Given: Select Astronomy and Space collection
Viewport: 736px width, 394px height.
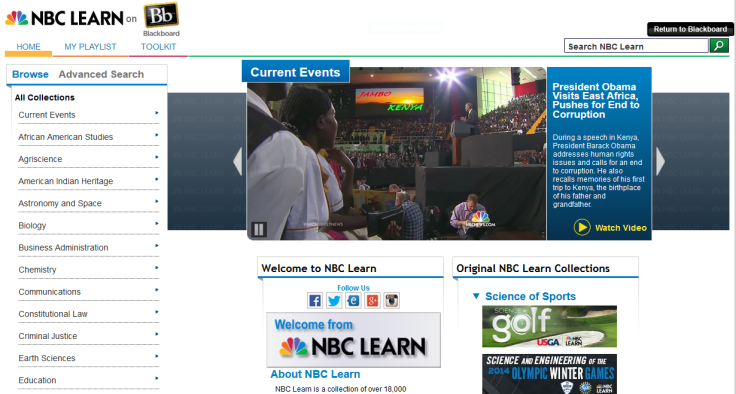Looking at the screenshot, I should point(60,203).
